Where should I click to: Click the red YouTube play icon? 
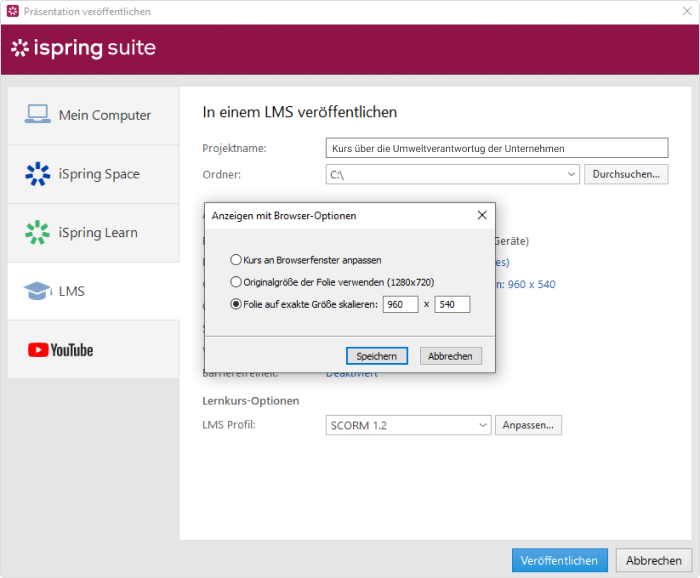[38, 350]
